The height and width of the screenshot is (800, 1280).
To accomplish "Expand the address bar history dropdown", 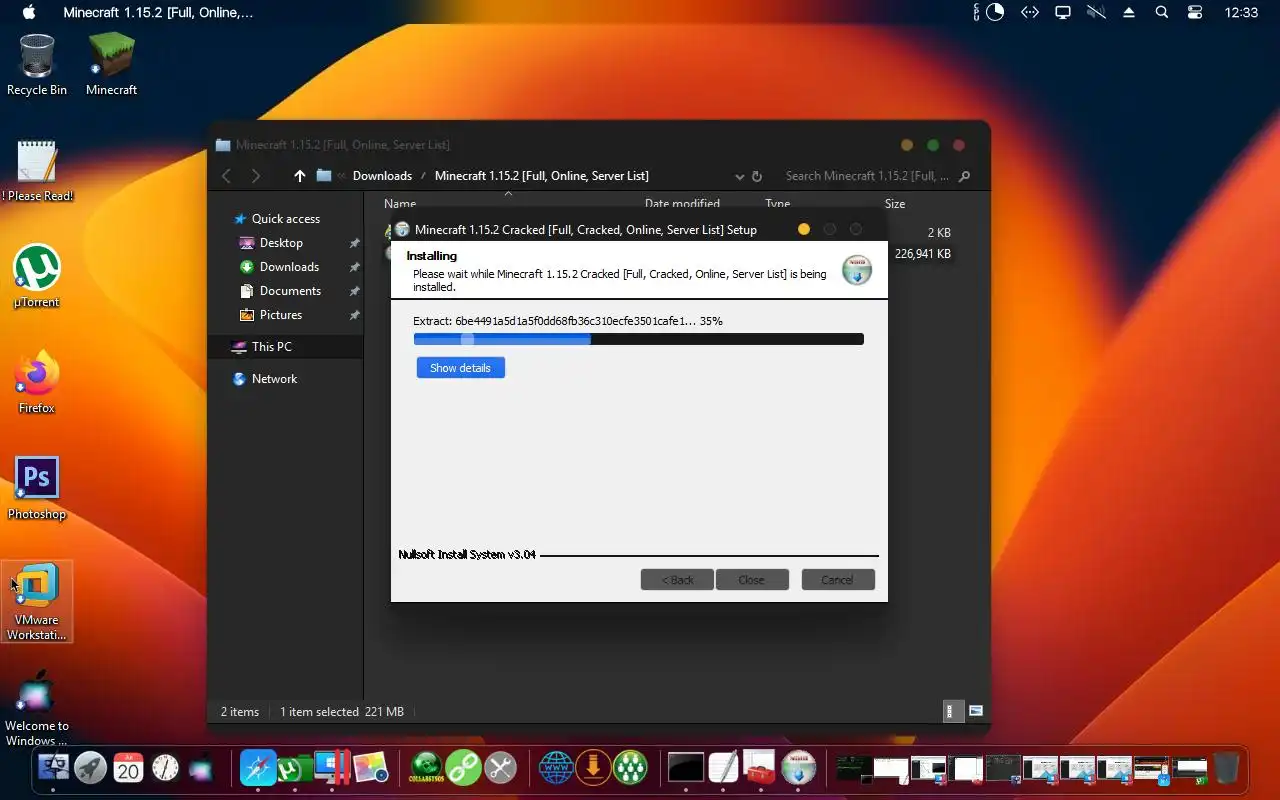I will (739, 177).
